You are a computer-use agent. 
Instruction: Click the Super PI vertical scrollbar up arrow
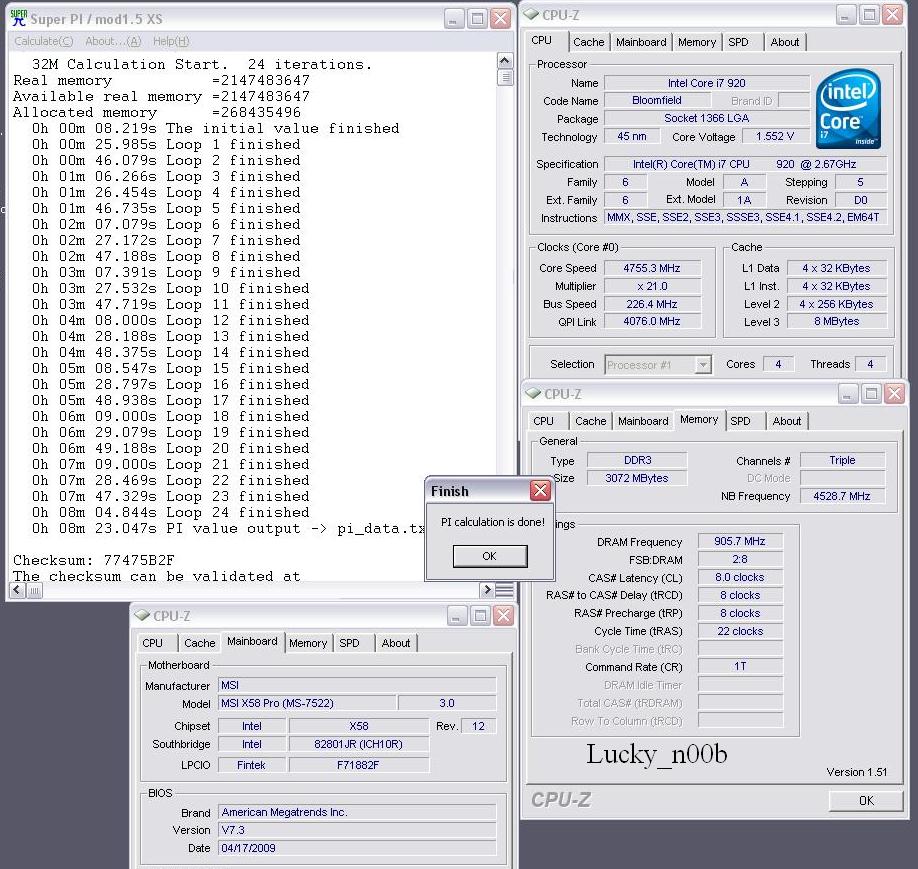pos(505,60)
